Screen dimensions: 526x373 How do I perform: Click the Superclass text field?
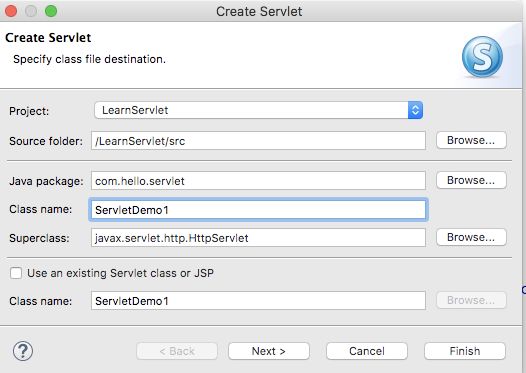pyautogui.click(x=258, y=238)
